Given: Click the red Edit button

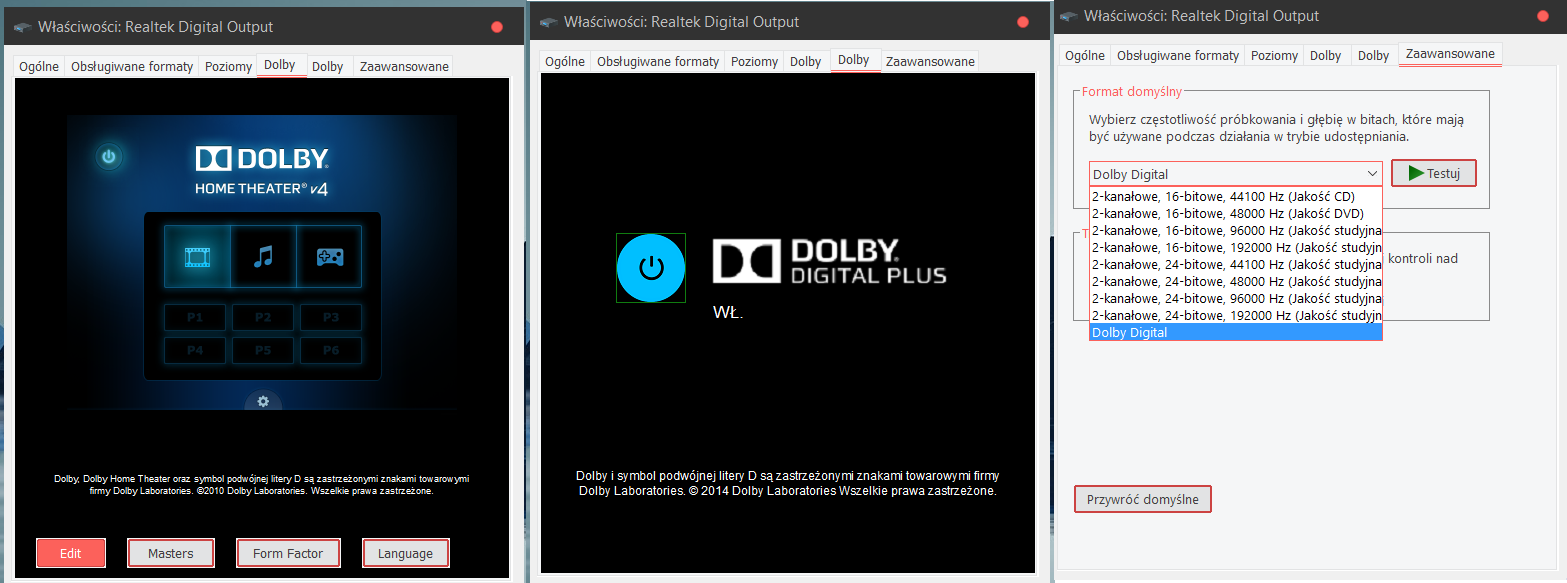Looking at the screenshot, I should [x=70, y=553].
